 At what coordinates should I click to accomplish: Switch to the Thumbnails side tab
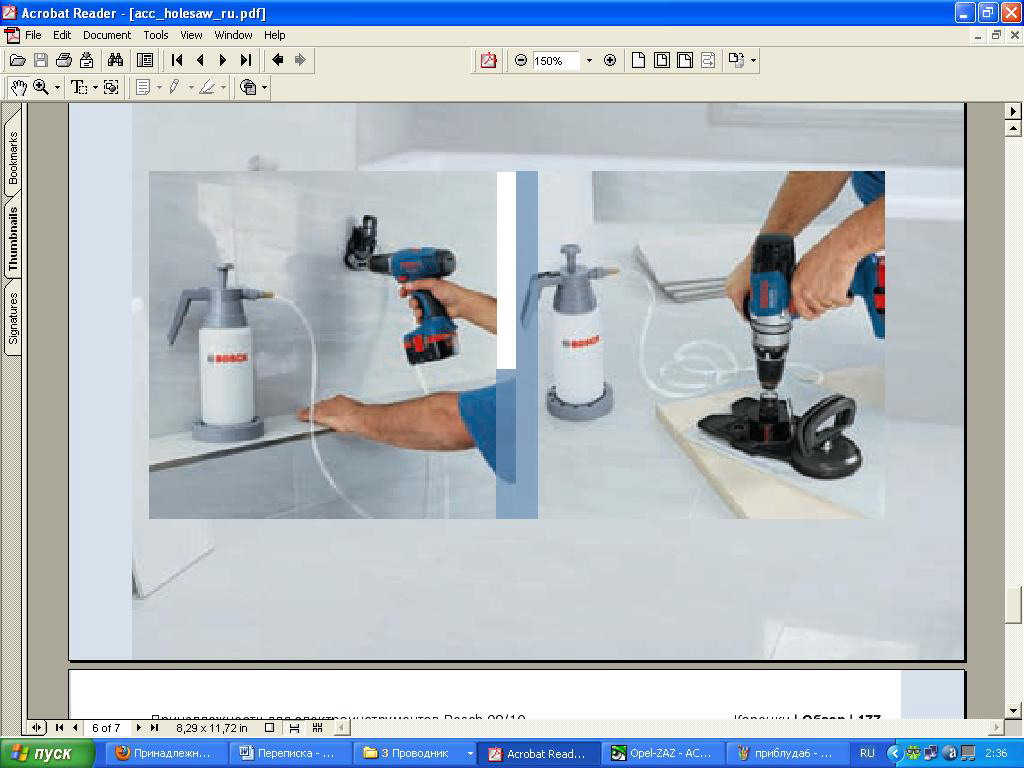(x=13, y=238)
